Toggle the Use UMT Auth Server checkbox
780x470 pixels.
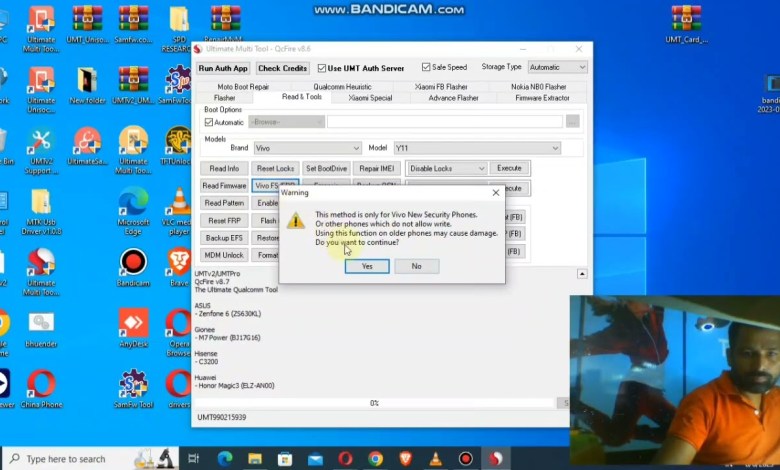tap(322, 68)
